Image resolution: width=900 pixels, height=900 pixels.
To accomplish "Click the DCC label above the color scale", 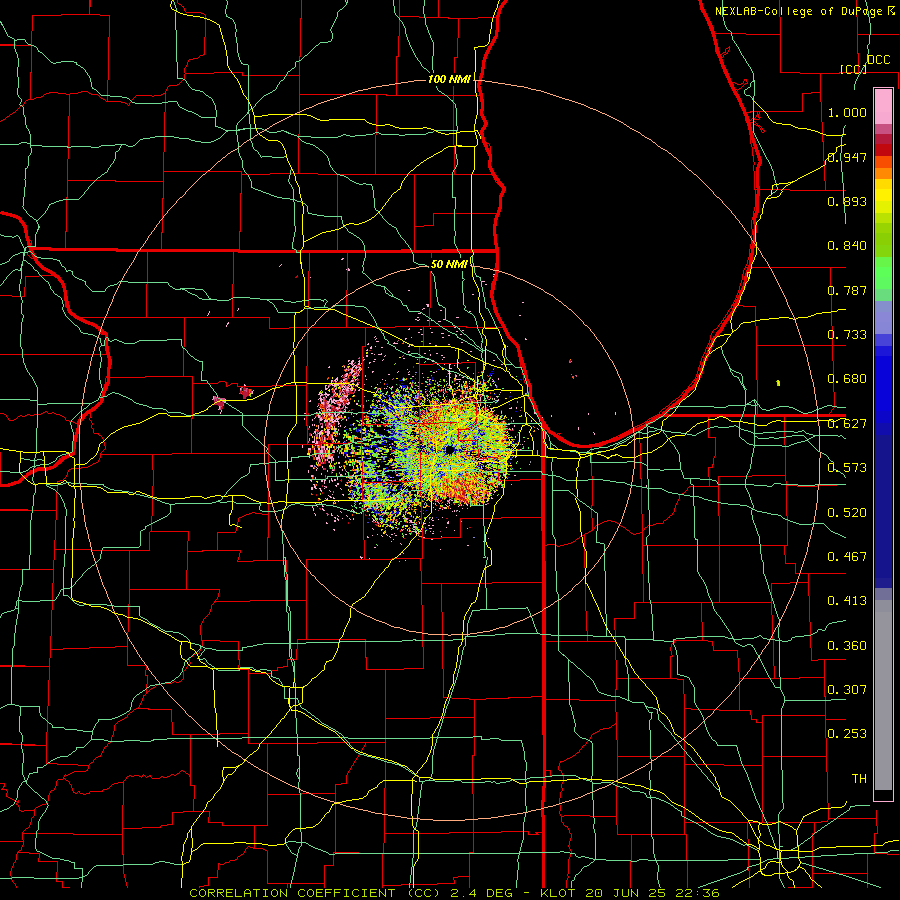I will 878,60.
